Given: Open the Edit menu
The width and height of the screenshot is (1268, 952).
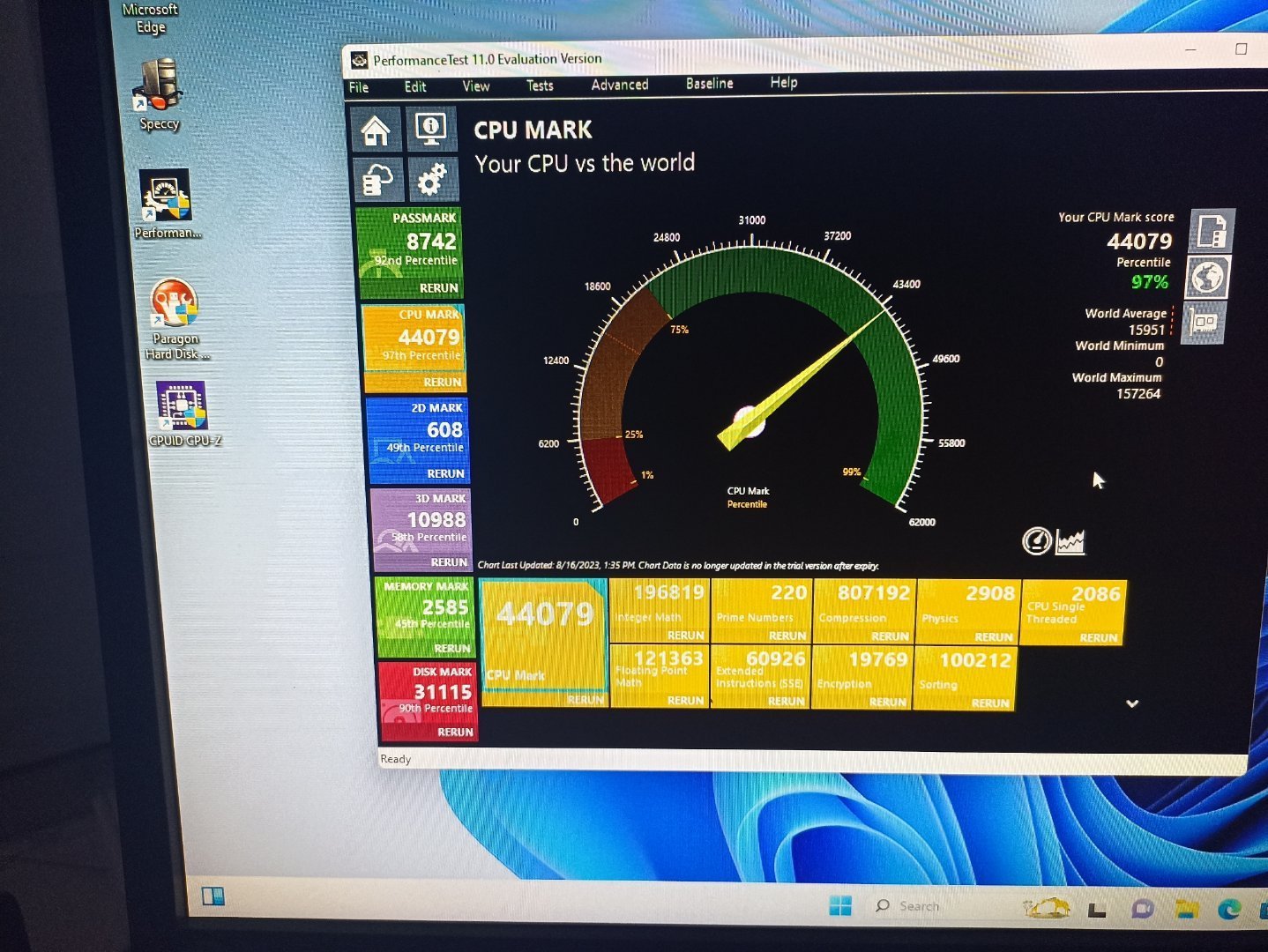Looking at the screenshot, I should tap(415, 86).
